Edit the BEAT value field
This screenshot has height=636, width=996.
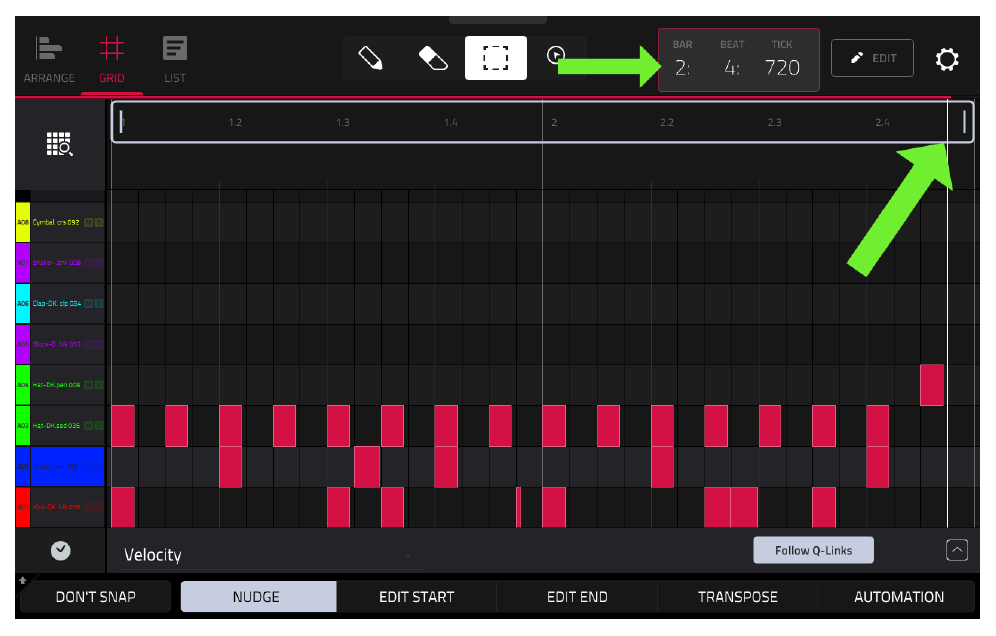point(732,67)
